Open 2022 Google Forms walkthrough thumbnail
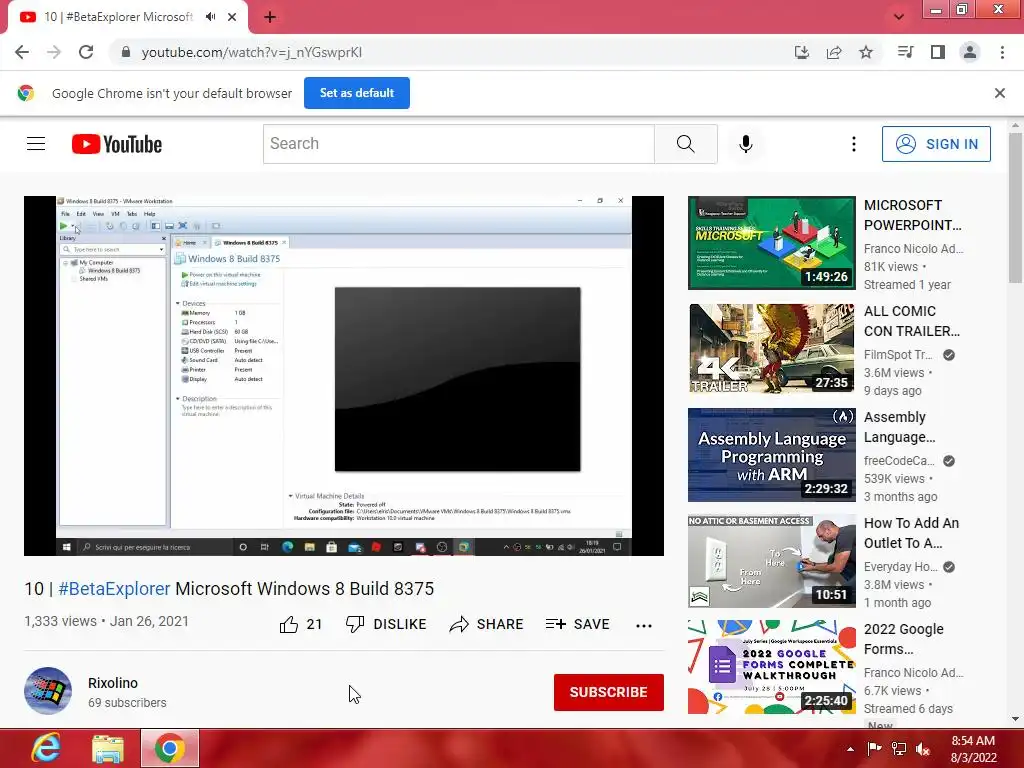Screen dimensions: 1024x768 772,667
